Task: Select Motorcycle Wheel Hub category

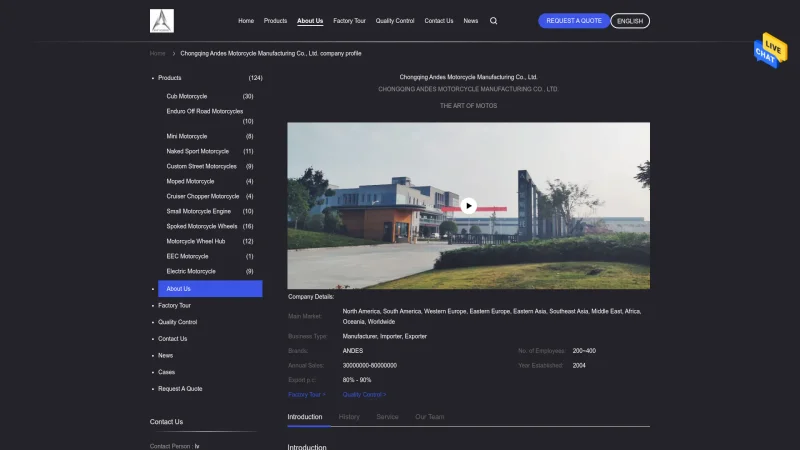Action: (195, 241)
